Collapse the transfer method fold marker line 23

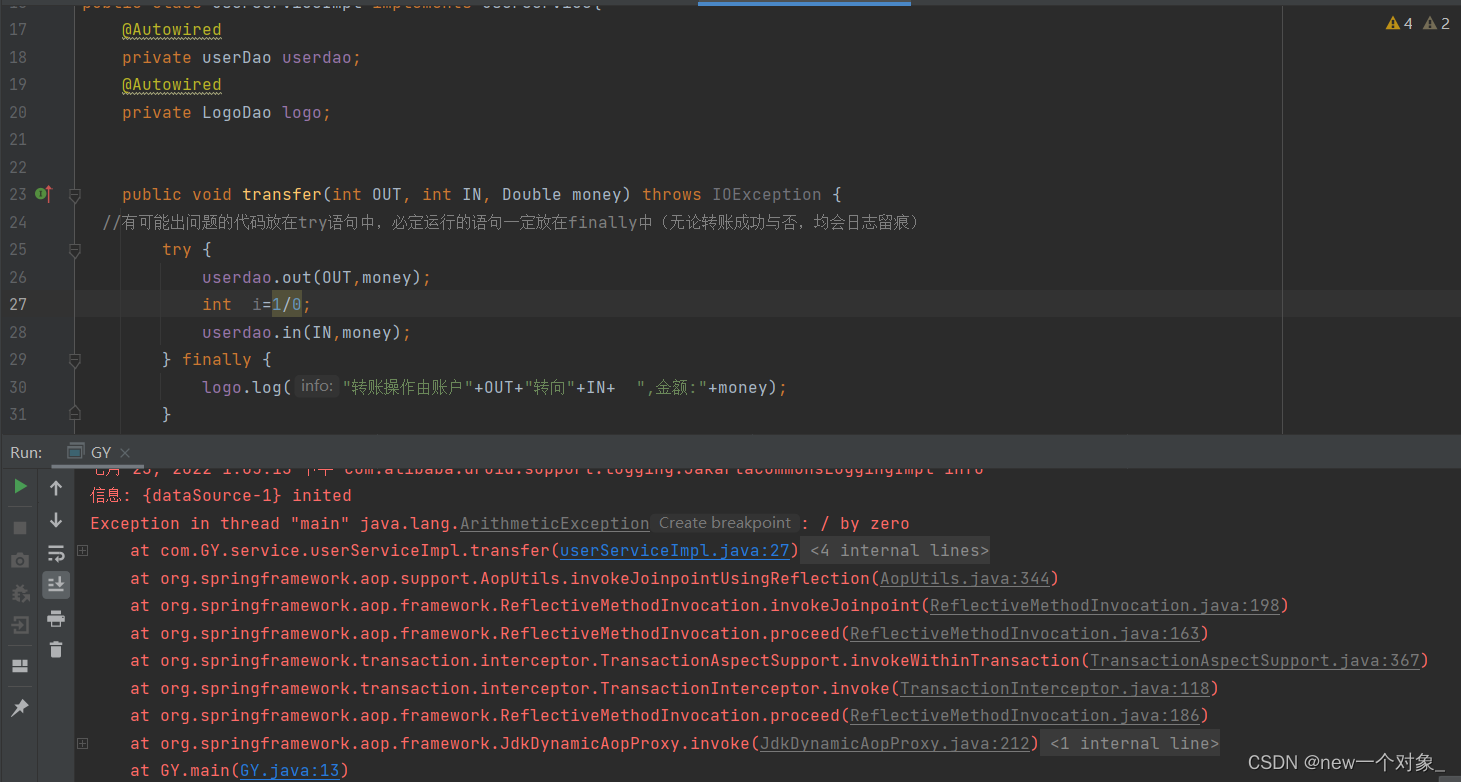75,195
